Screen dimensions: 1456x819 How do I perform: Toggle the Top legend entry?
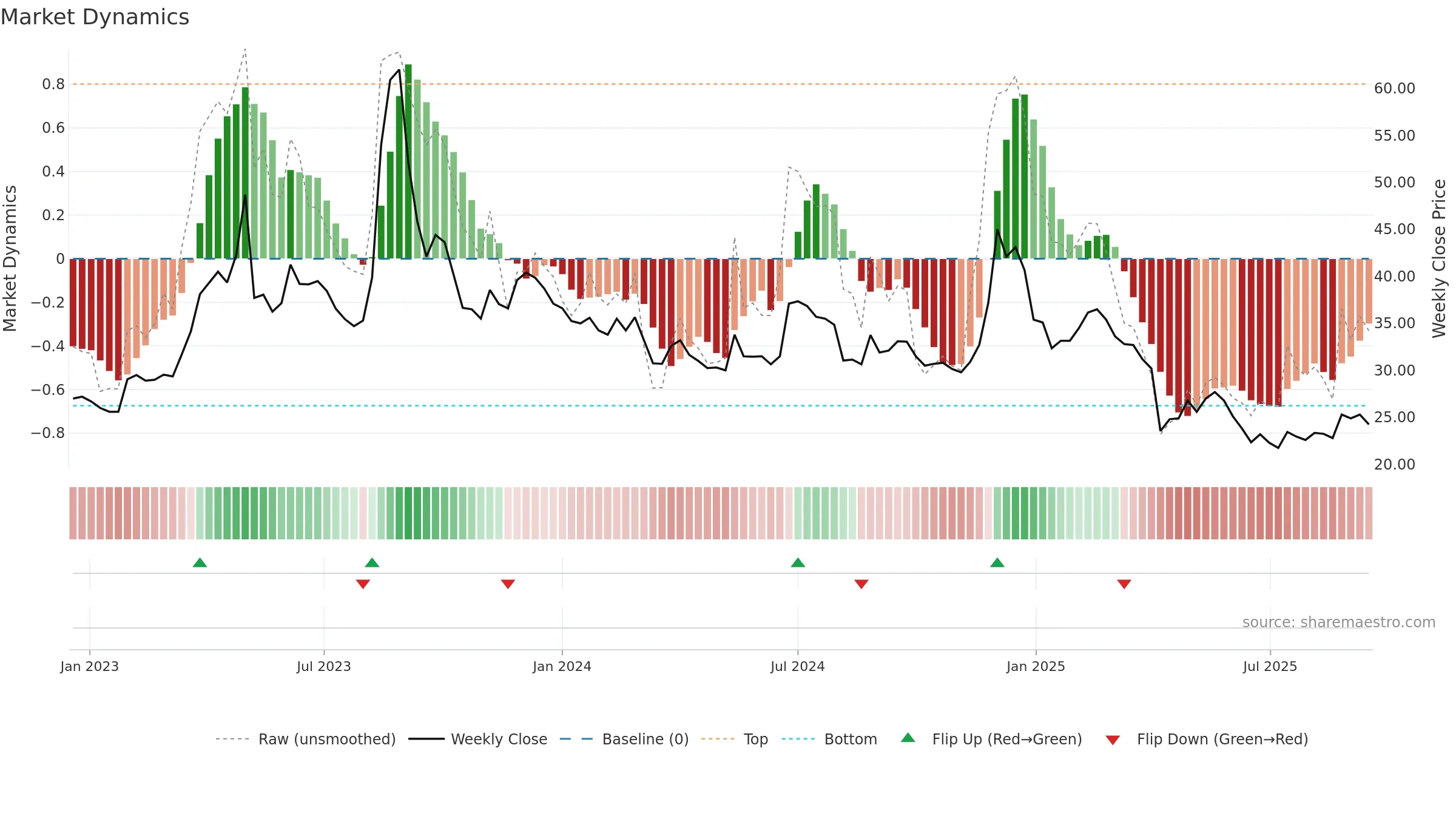tap(735, 739)
